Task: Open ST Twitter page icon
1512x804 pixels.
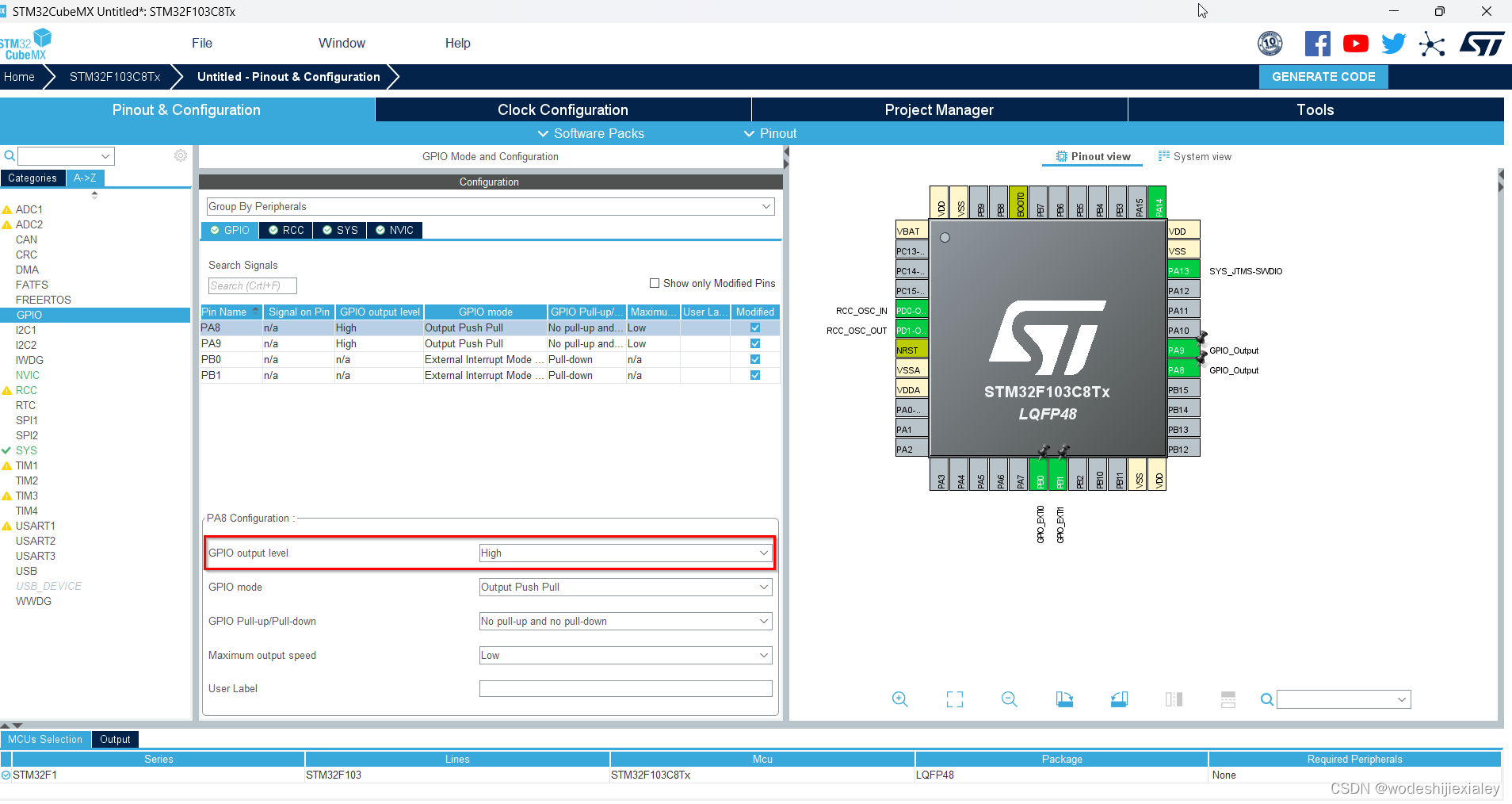Action: (1394, 44)
